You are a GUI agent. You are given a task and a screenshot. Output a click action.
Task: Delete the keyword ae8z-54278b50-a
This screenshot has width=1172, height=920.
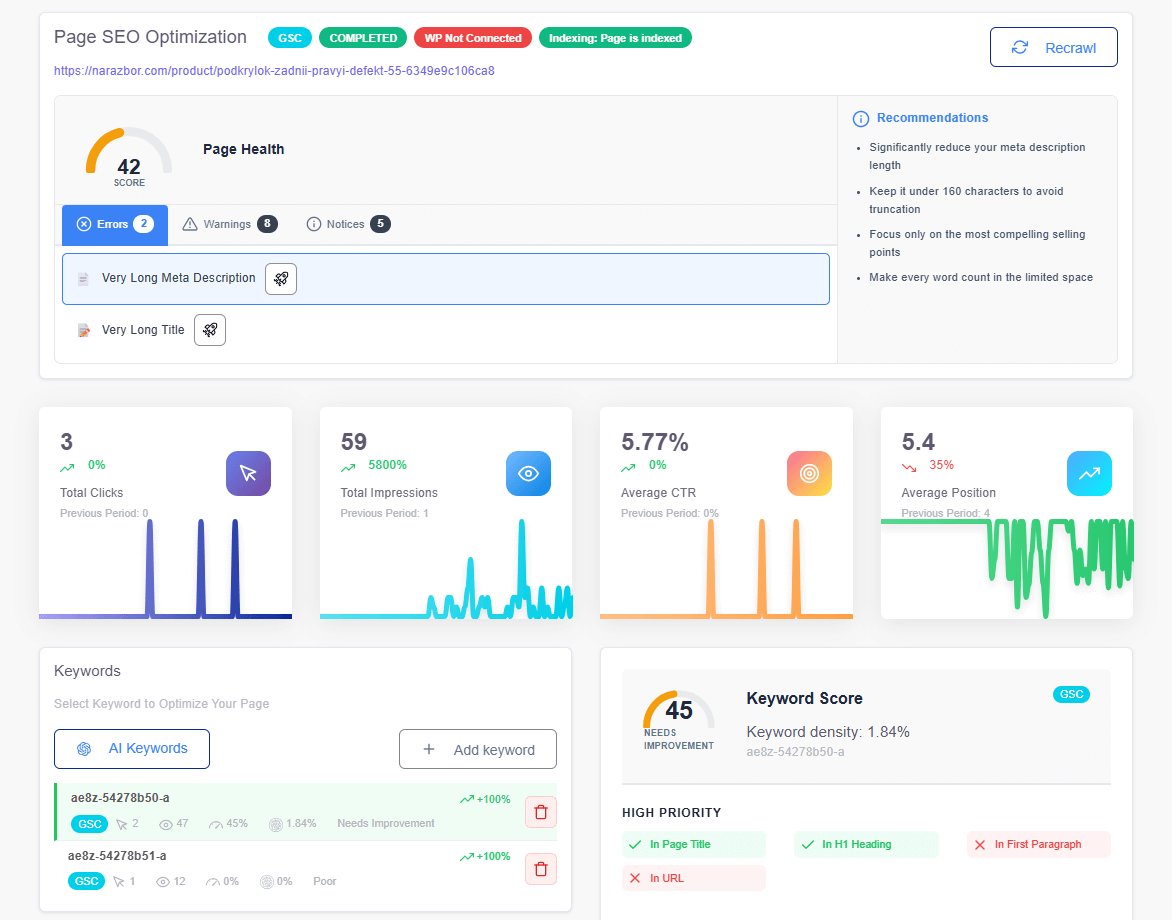(540, 811)
